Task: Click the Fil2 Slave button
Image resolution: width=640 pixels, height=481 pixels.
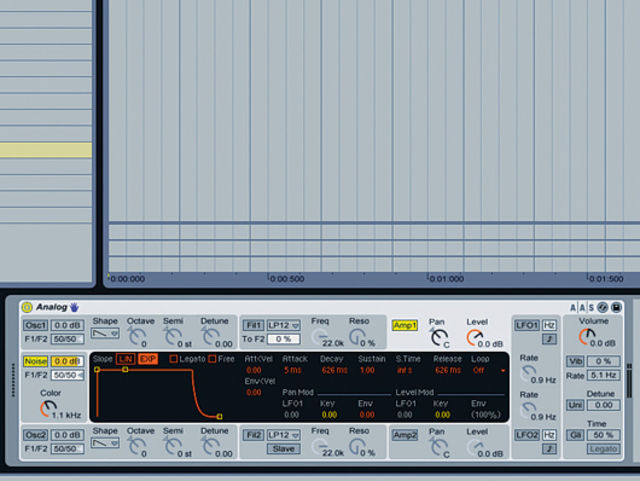Action: click(284, 449)
